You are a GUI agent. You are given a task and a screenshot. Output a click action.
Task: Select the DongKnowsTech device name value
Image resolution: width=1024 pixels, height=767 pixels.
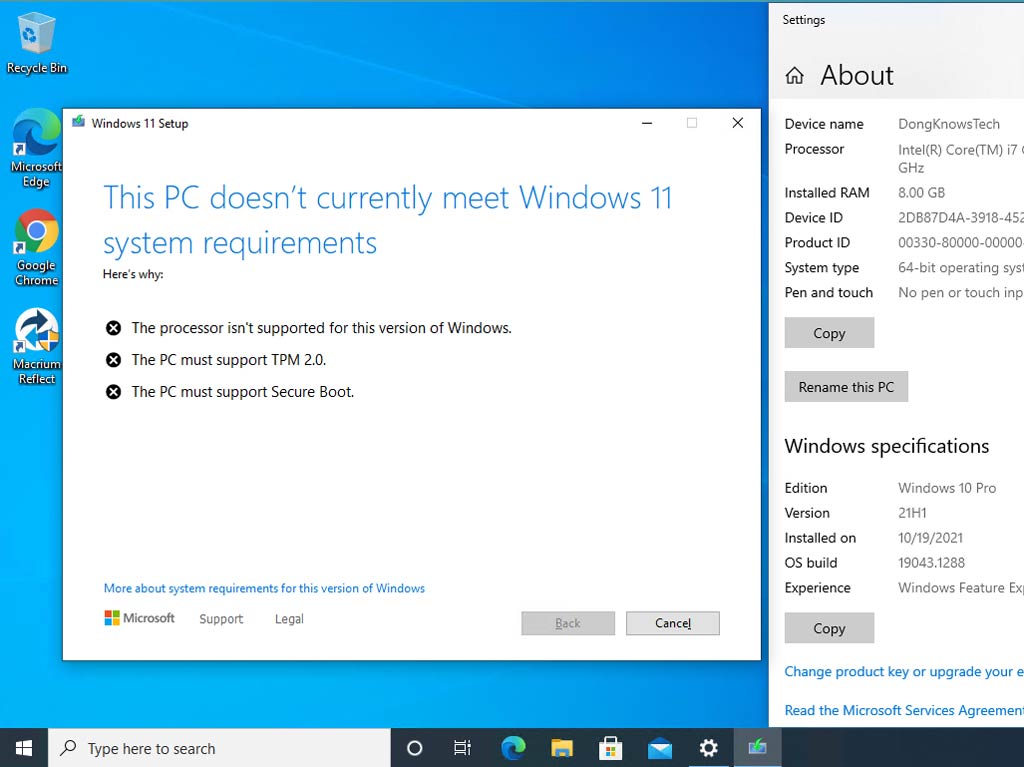coord(949,124)
